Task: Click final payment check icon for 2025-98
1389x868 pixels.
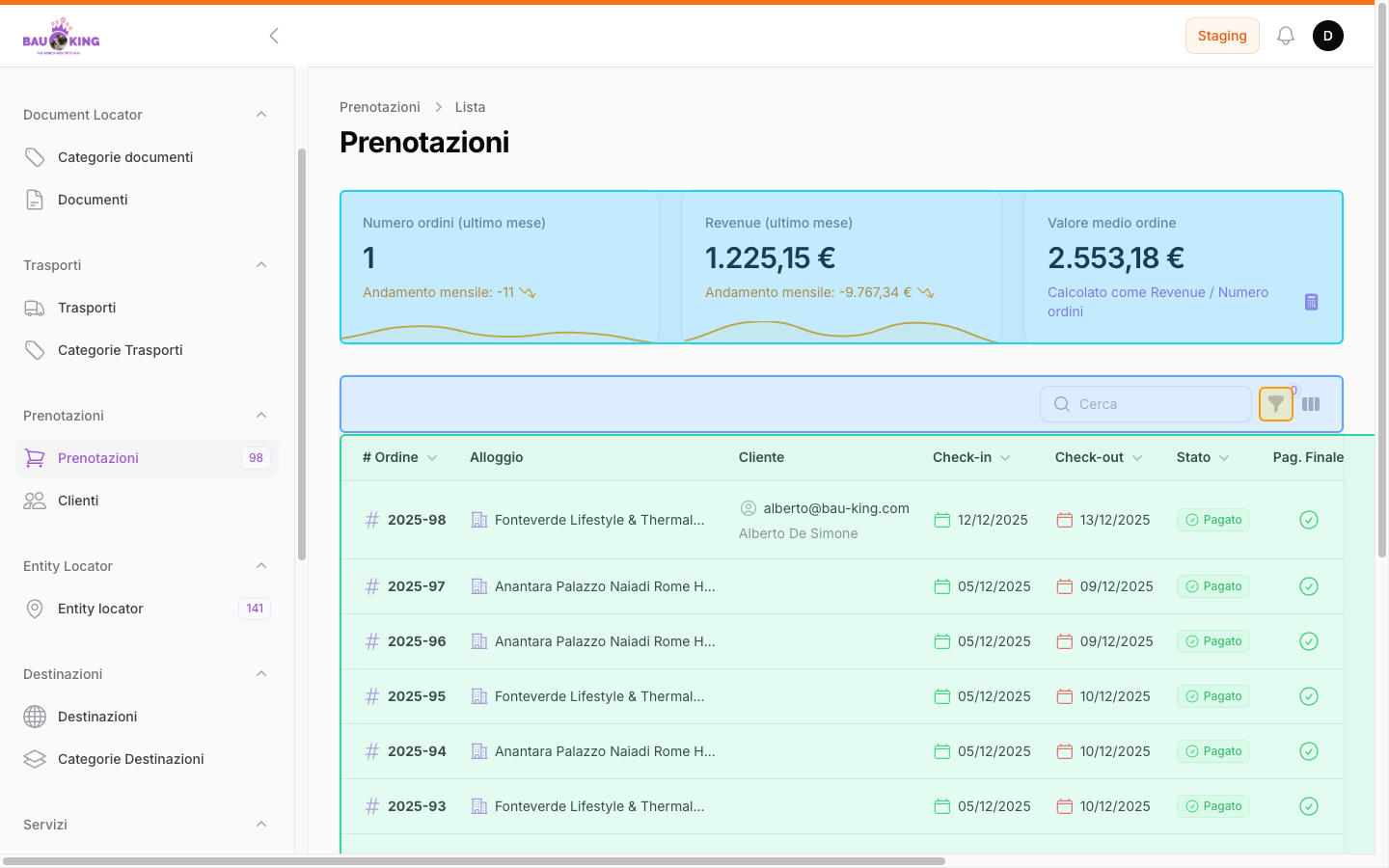Action: 1309,520
